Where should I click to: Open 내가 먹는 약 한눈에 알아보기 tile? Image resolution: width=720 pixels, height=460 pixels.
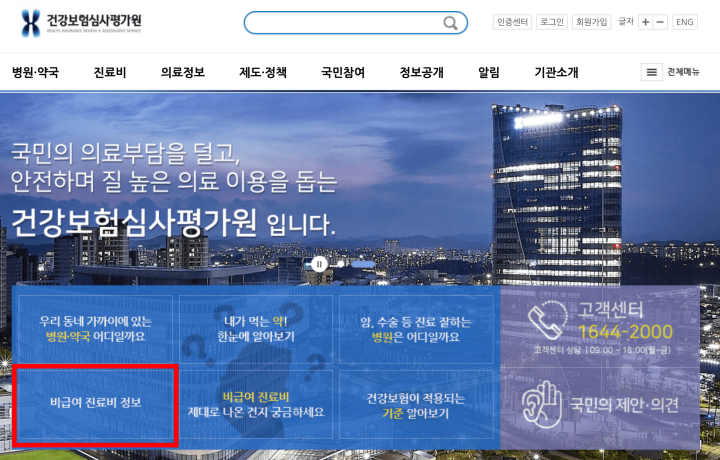pos(256,329)
